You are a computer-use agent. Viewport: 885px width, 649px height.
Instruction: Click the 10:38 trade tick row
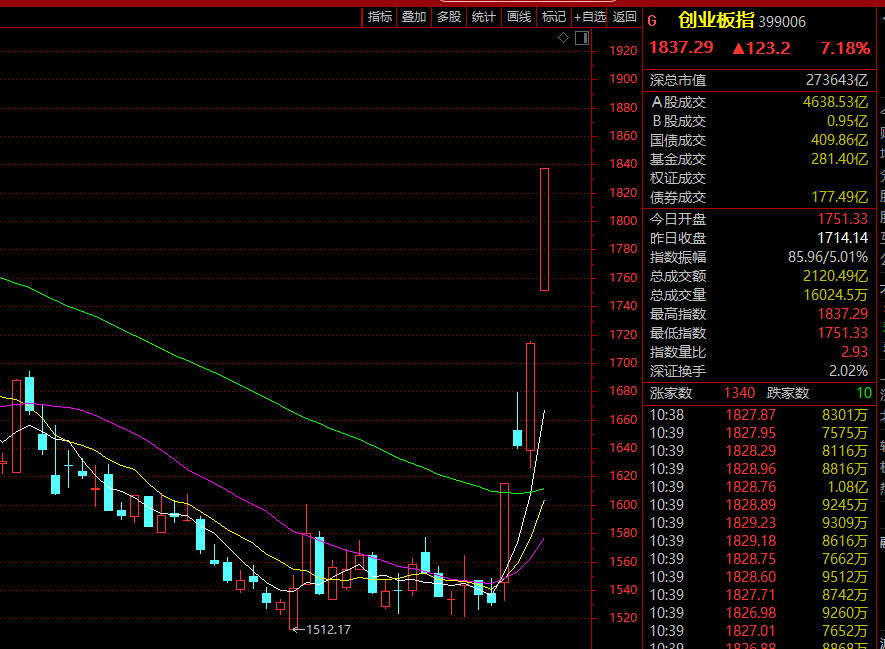coord(760,414)
